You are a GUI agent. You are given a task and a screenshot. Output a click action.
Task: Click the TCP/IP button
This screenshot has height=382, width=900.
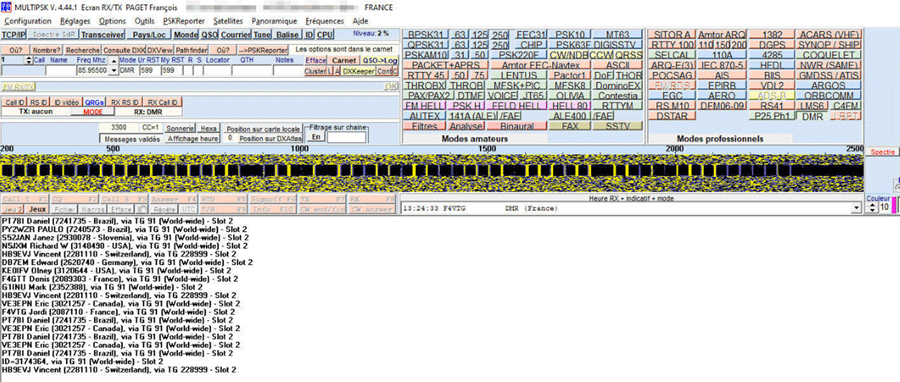pos(14,34)
